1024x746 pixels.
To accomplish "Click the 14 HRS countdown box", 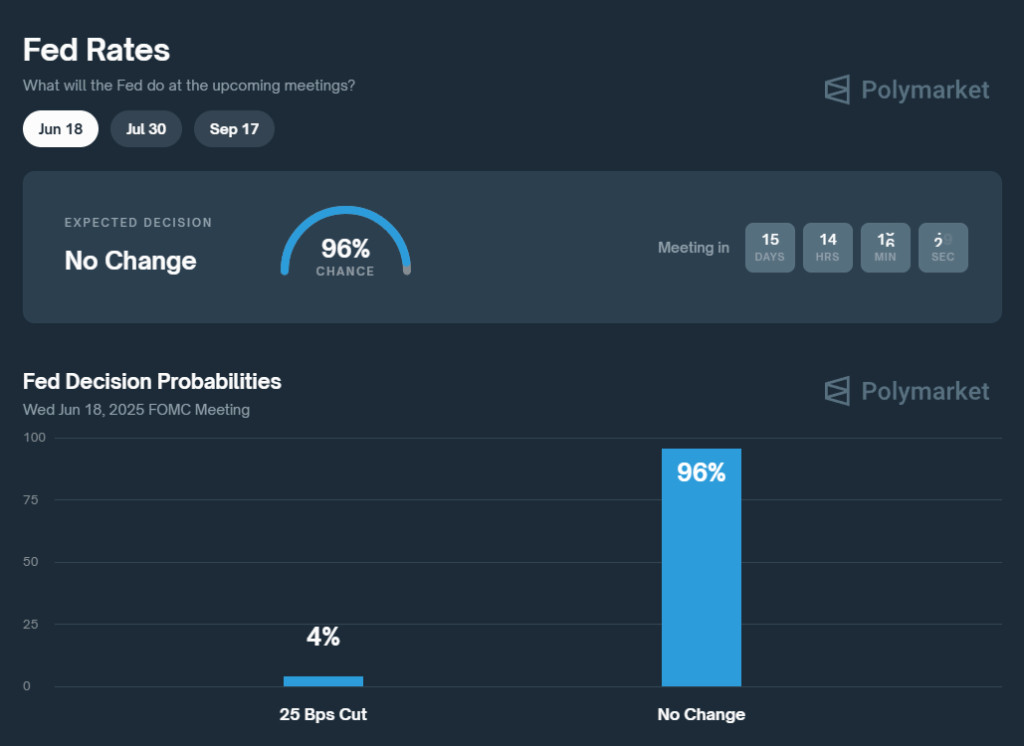I will coord(827,248).
